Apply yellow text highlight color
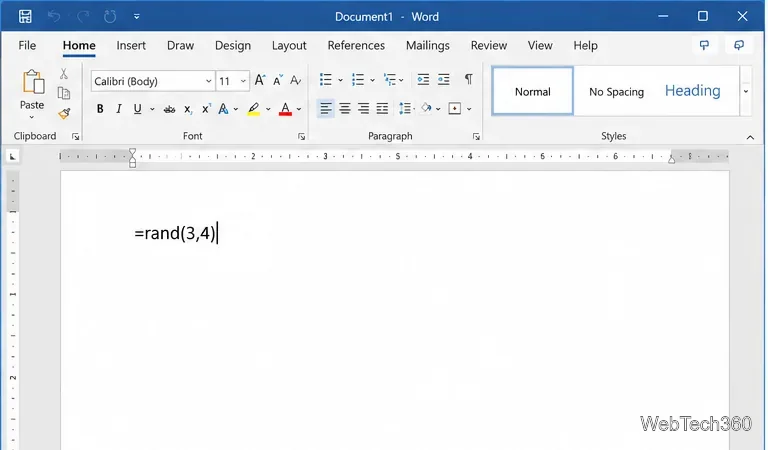Image resolution: width=768 pixels, height=450 pixels. 253,109
